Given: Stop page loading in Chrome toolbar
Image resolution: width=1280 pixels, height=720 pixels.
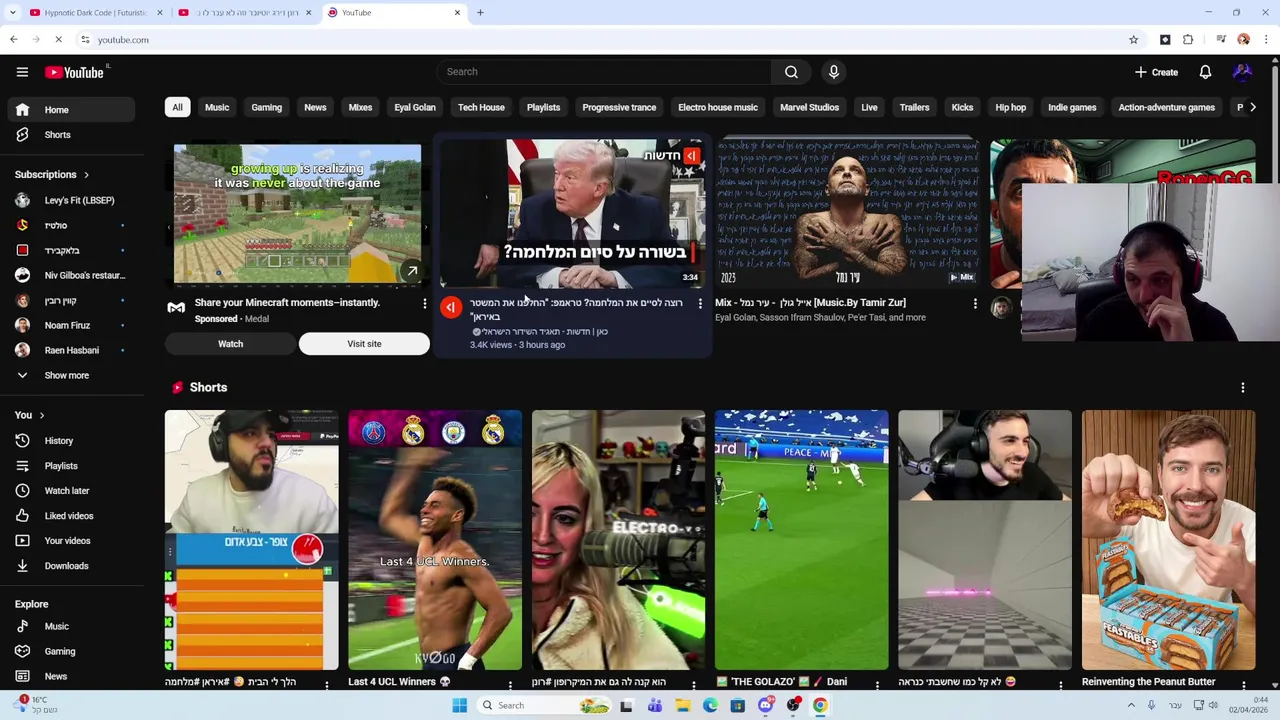Looking at the screenshot, I should [58, 40].
